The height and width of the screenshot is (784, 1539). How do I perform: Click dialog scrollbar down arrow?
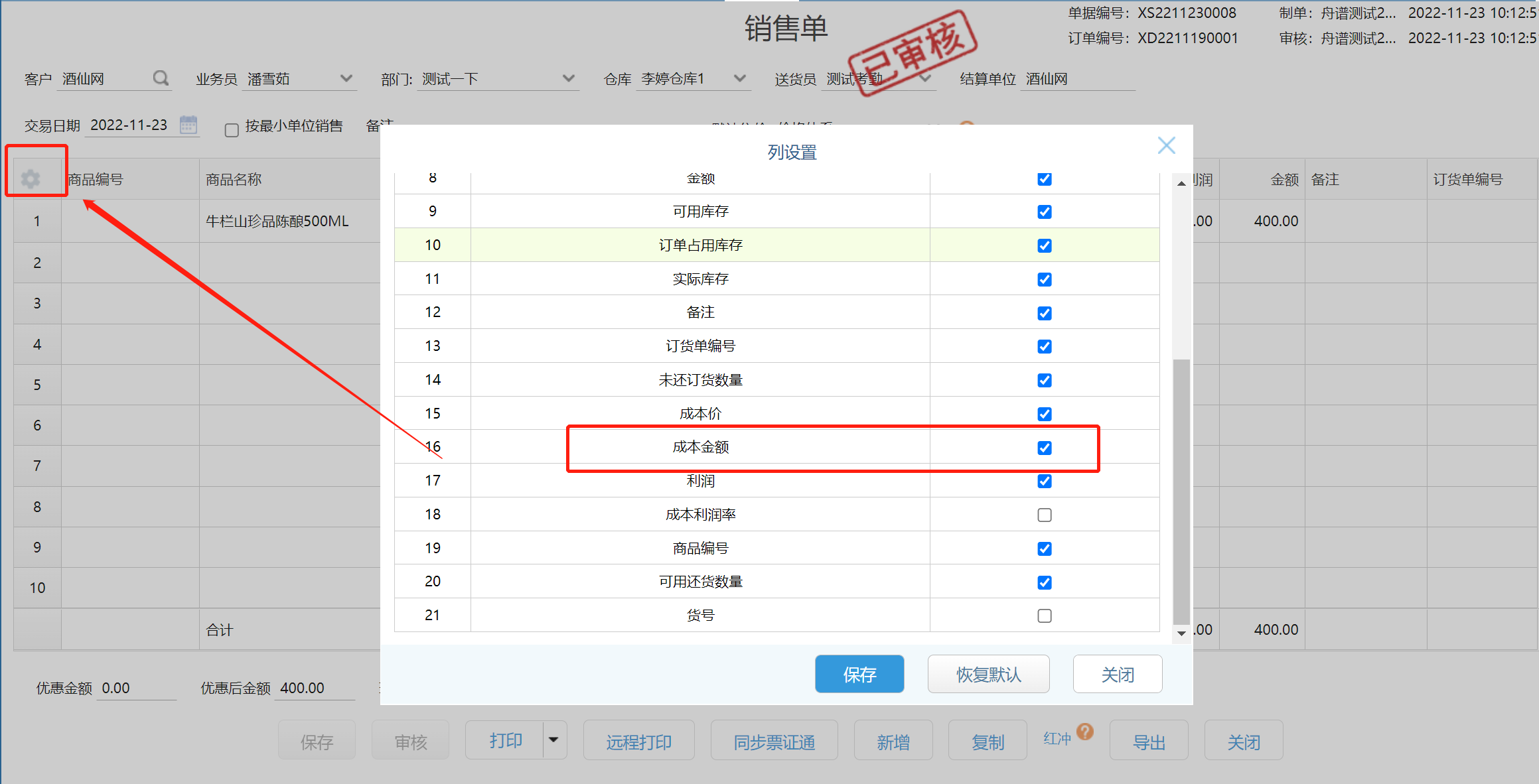[x=1181, y=633]
